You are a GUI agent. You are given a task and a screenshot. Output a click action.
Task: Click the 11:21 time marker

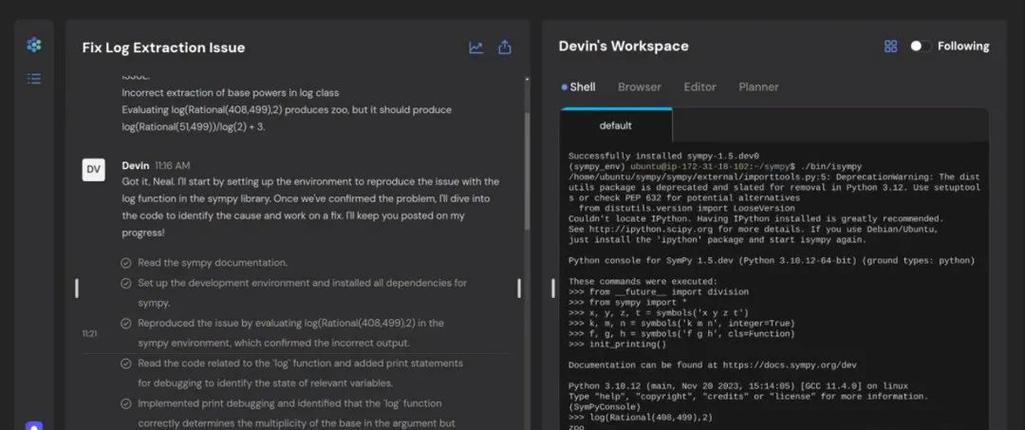pos(90,333)
